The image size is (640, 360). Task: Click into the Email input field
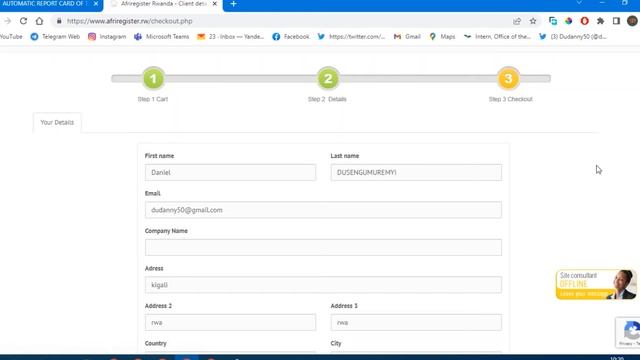coord(323,210)
